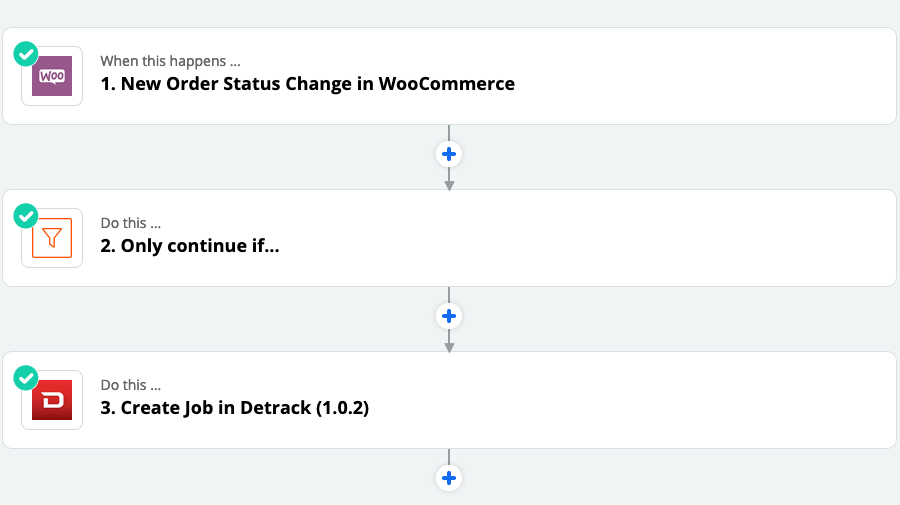Add a step between Filter and Detrack

(x=449, y=316)
